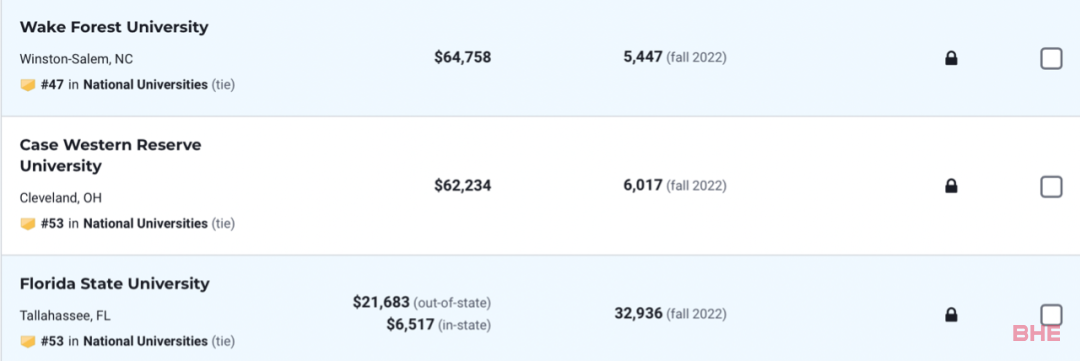Select the Florida State University checkbox
The width and height of the screenshot is (1080, 361).
pyautogui.click(x=1051, y=315)
